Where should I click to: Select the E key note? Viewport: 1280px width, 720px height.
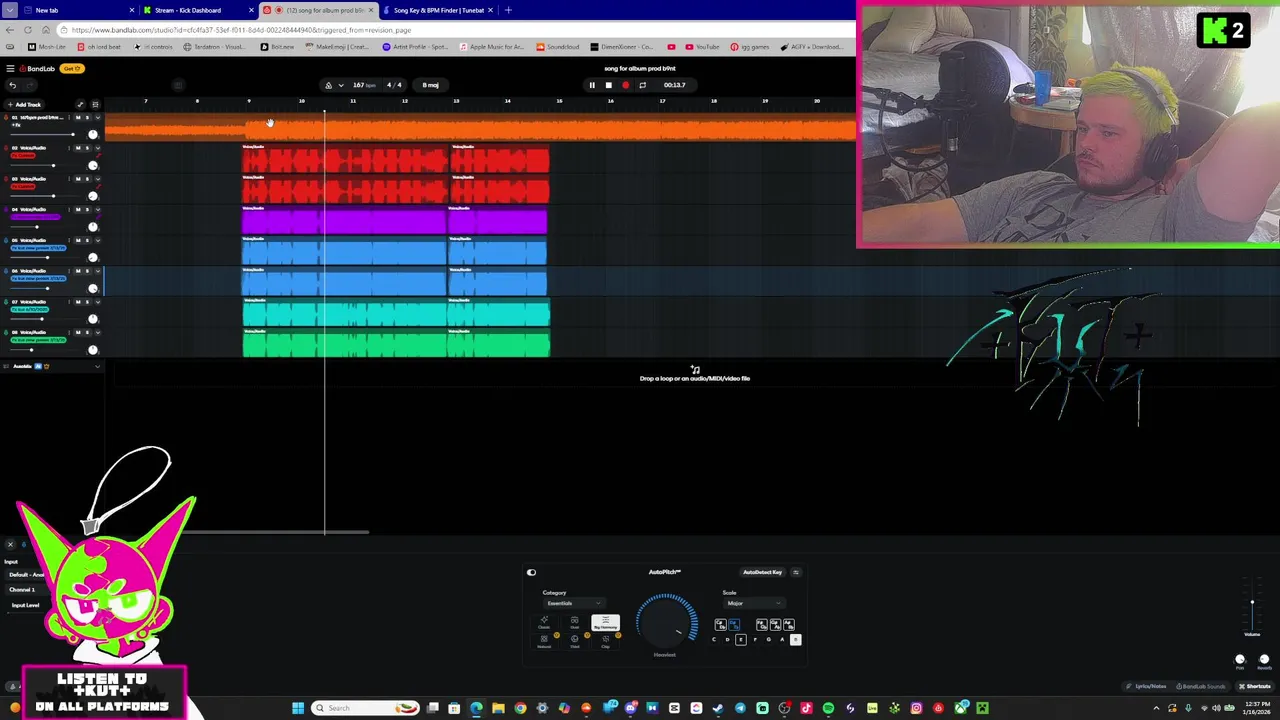click(x=741, y=640)
